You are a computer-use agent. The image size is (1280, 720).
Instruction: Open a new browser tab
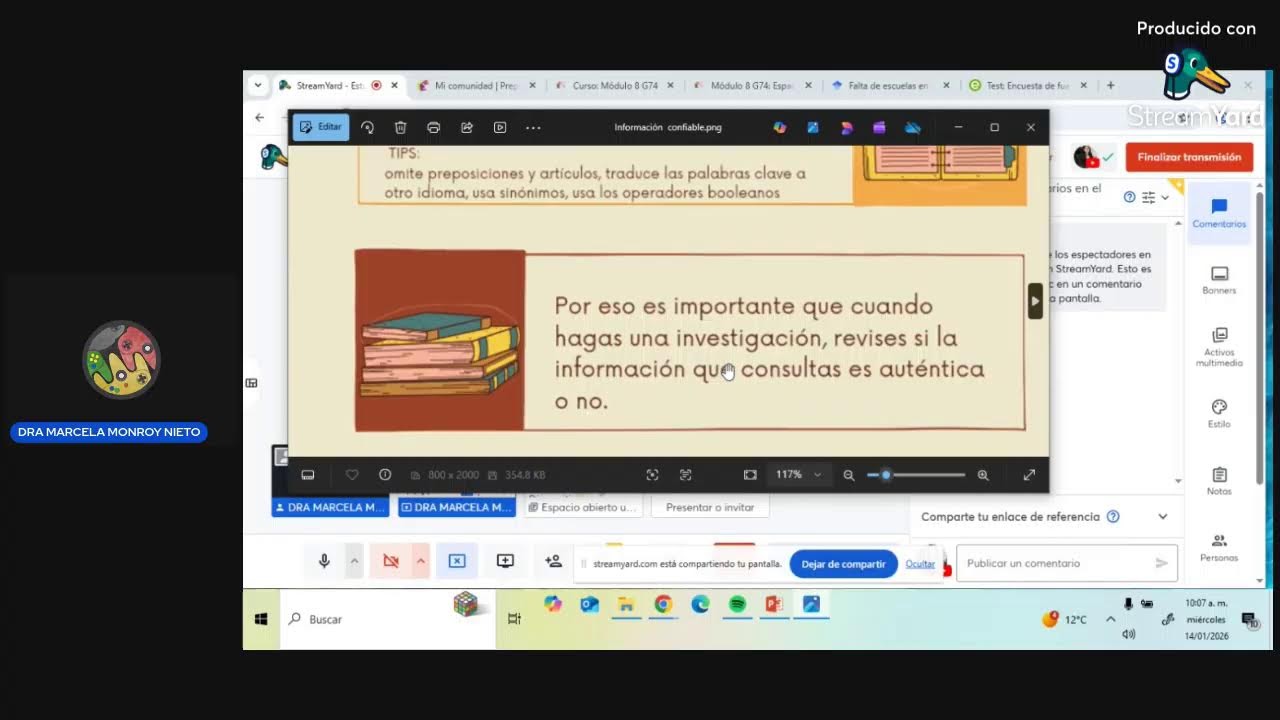1110,86
